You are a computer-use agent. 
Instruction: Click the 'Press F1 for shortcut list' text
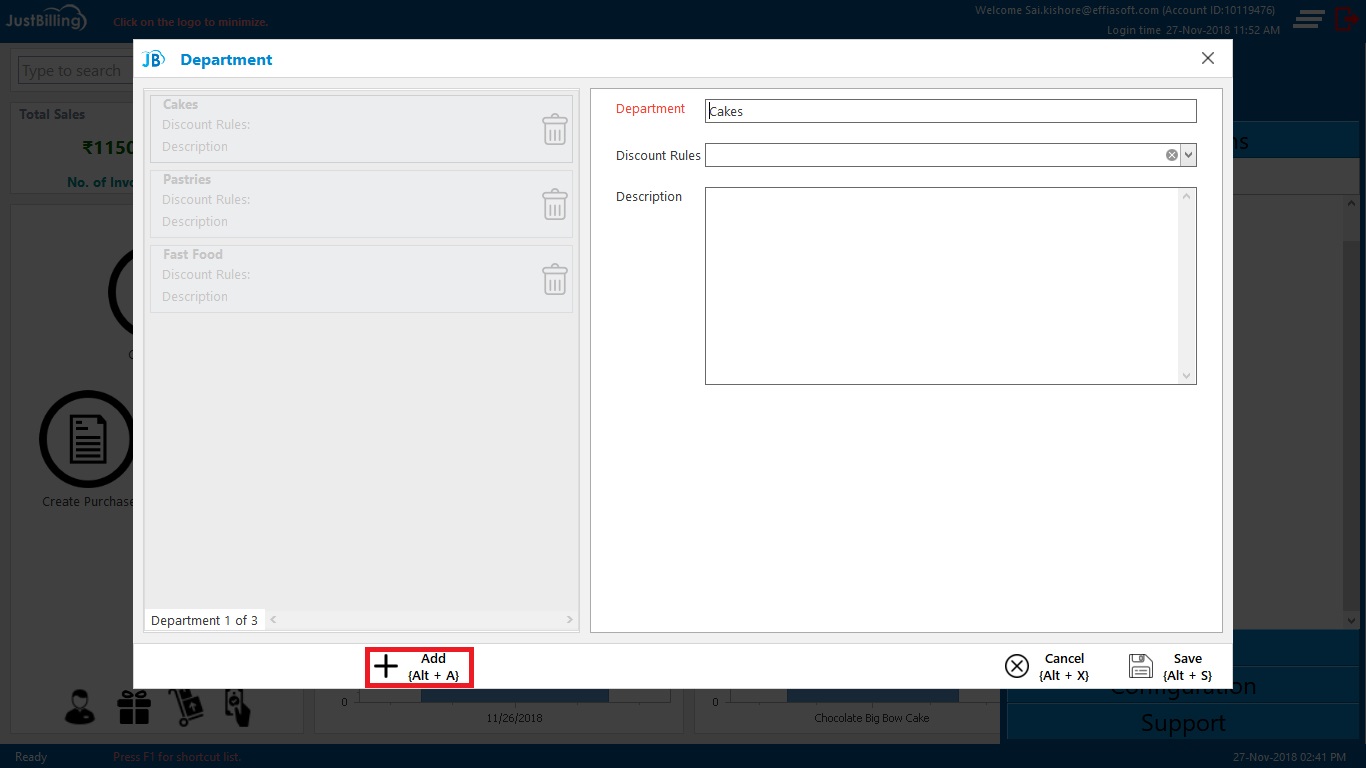pyautogui.click(x=177, y=757)
